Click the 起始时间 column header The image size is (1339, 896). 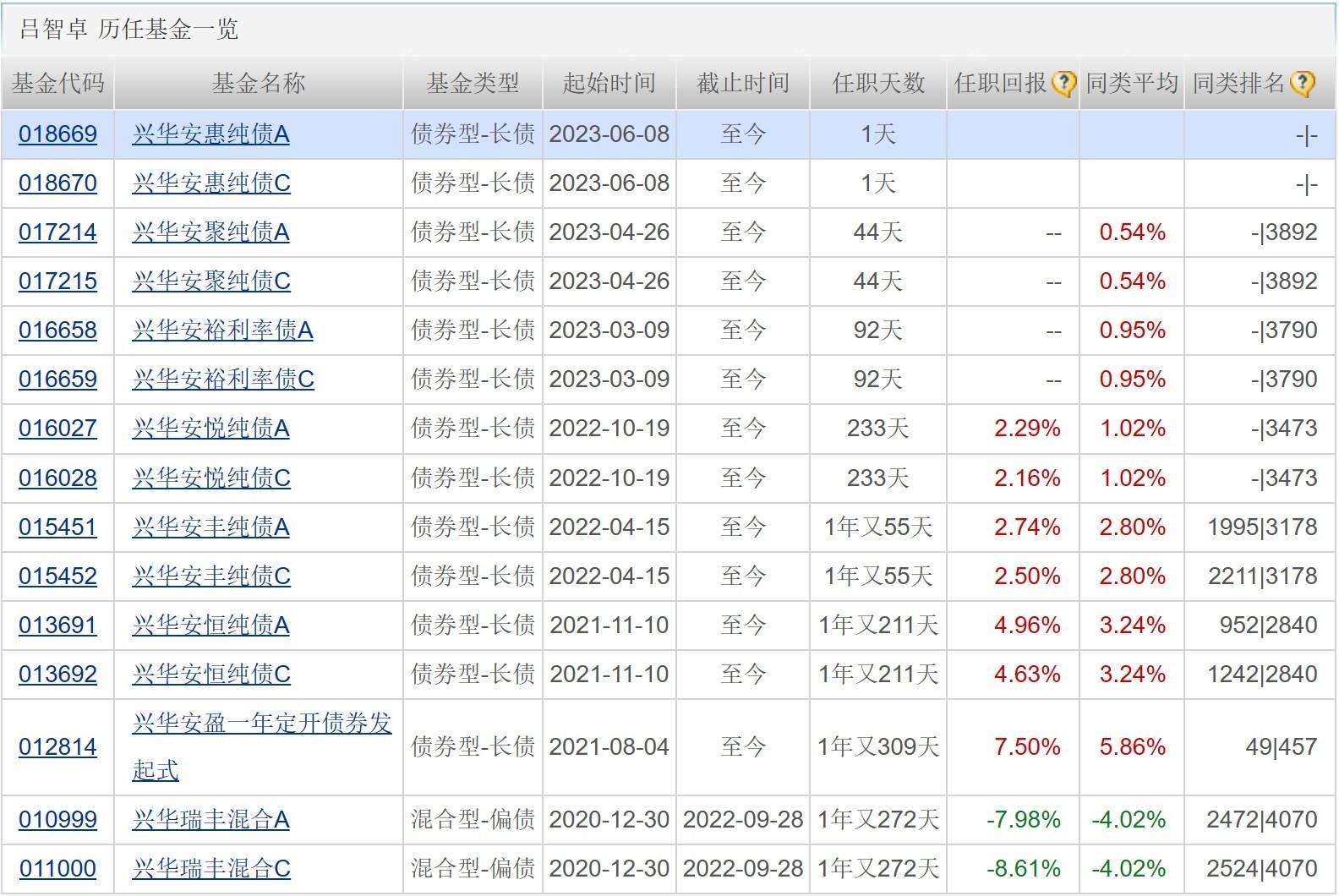tap(609, 84)
